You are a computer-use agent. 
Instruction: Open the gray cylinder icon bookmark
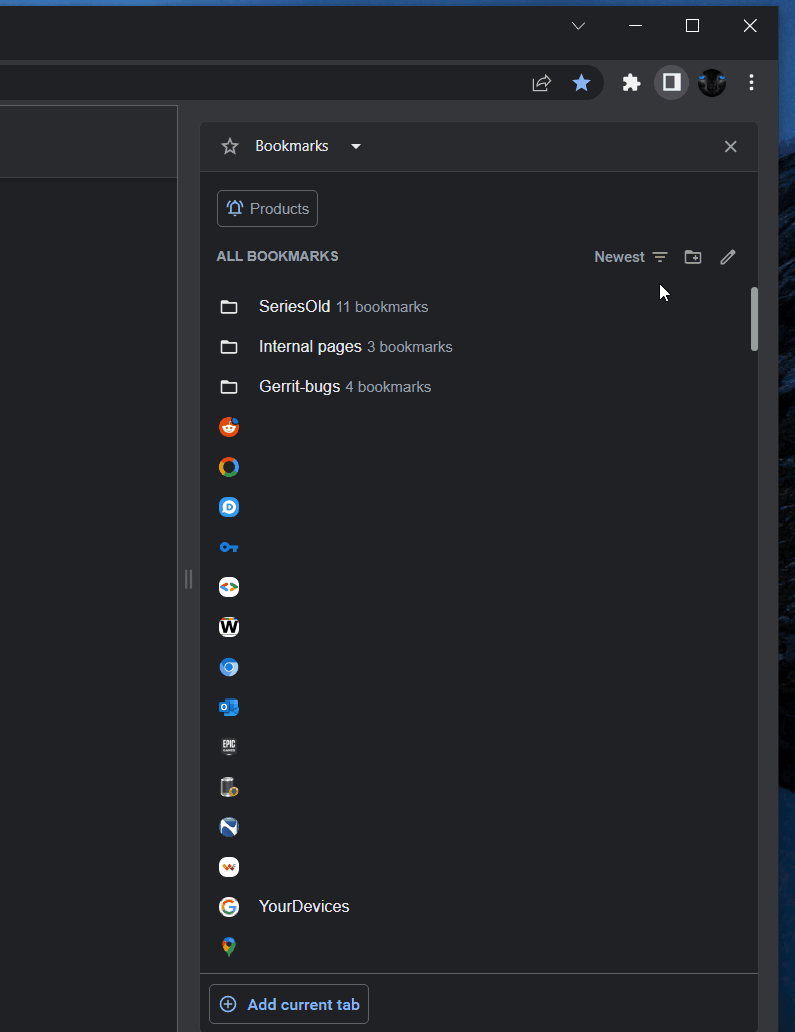[229, 787]
